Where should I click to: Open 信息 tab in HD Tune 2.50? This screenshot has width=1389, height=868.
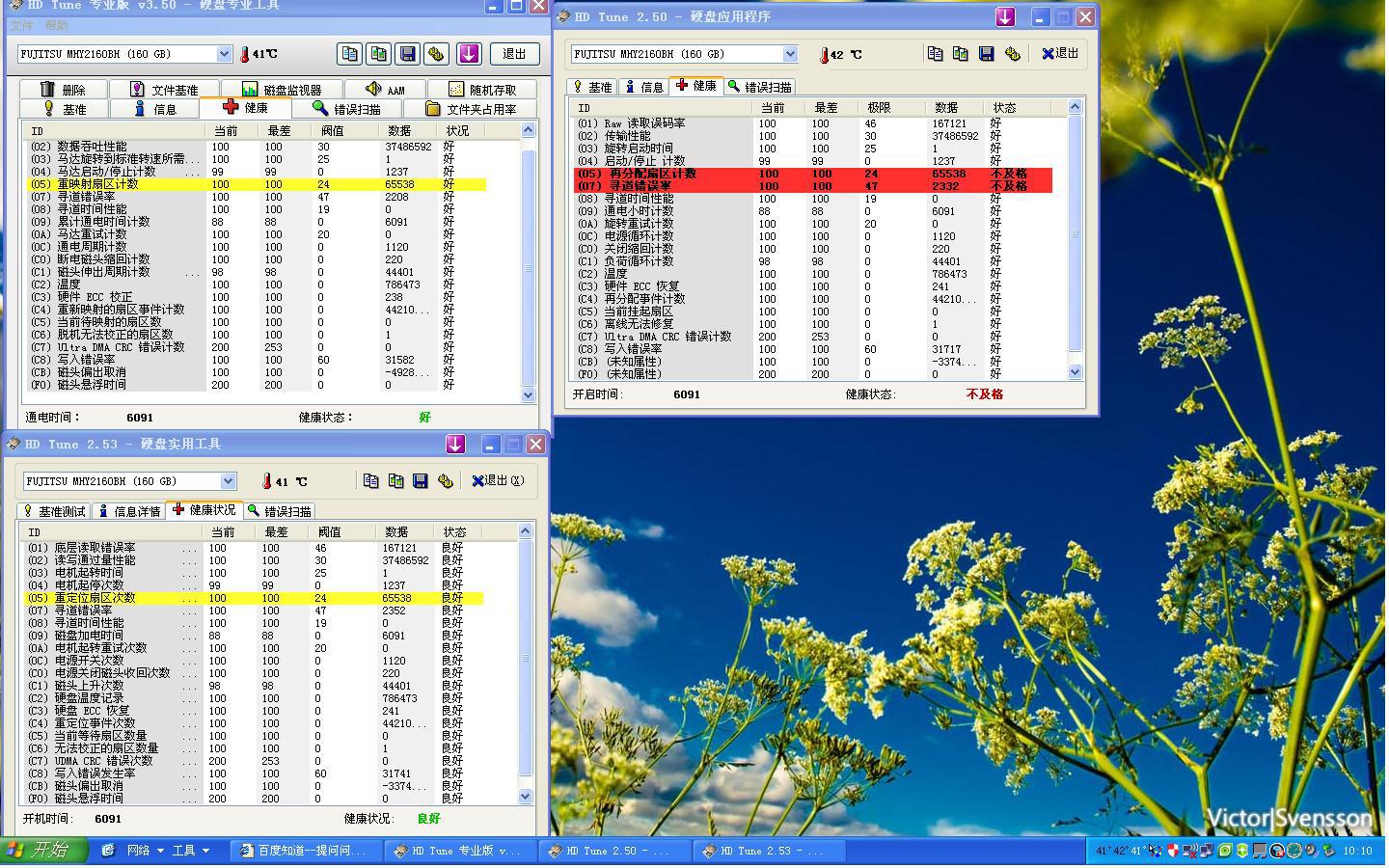tap(644, 87)
